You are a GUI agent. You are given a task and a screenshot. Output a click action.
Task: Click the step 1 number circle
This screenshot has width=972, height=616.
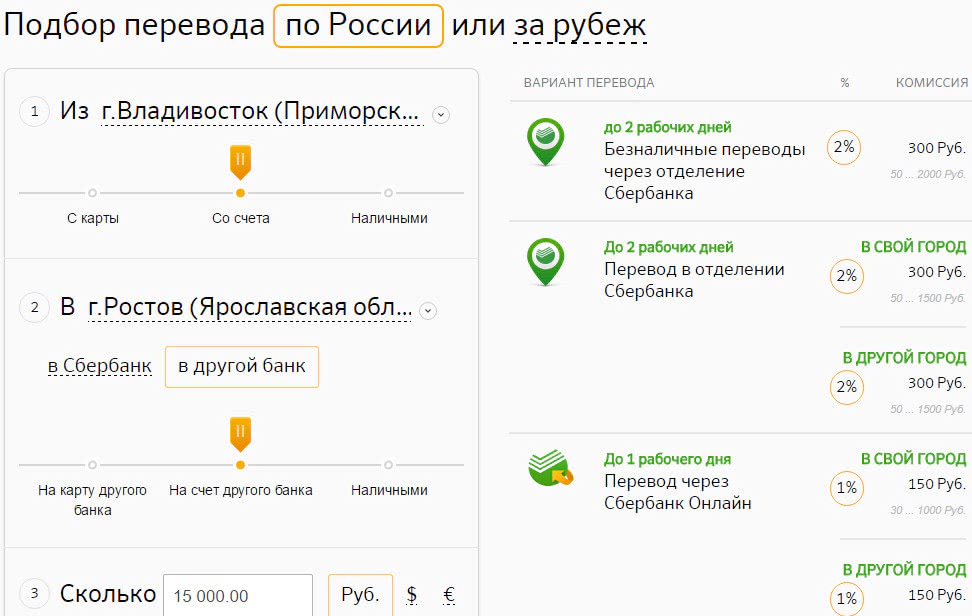tap(34, 112)
